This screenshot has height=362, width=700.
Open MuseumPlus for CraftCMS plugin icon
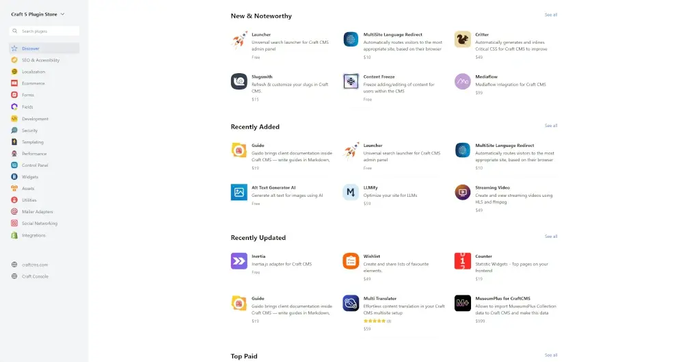[462, 303]
